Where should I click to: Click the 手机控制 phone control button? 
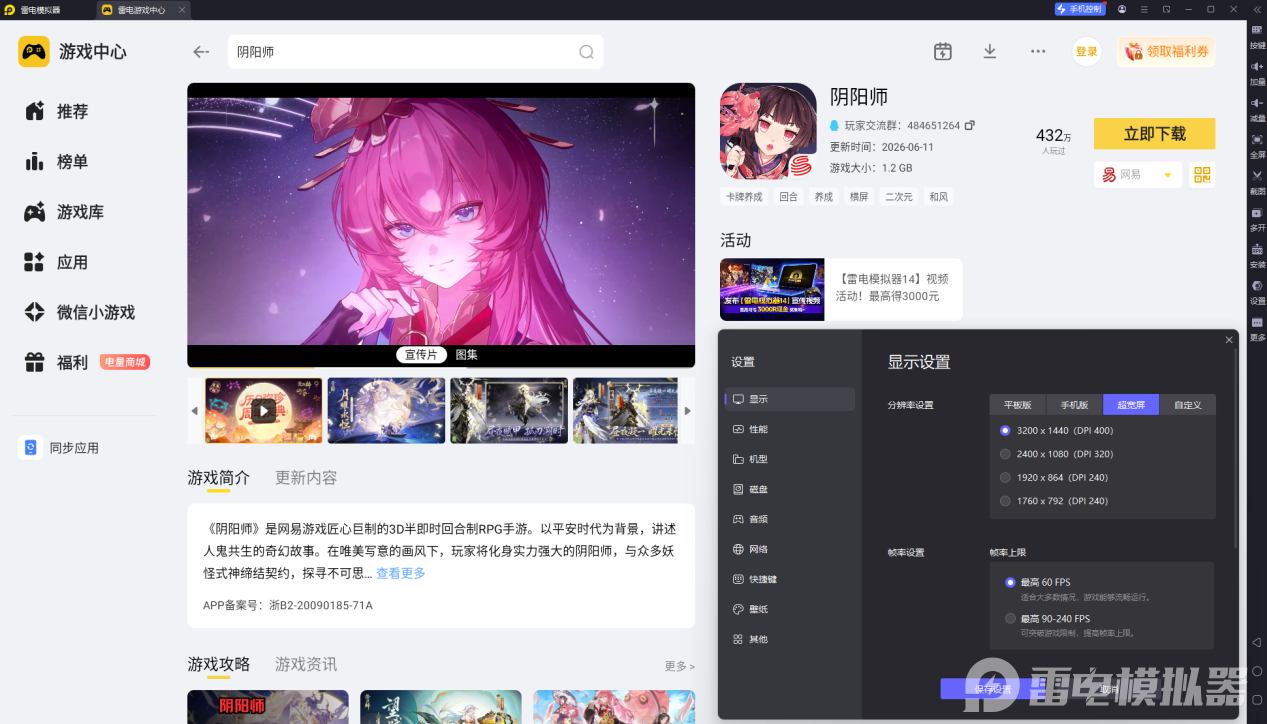point(1080,9)
